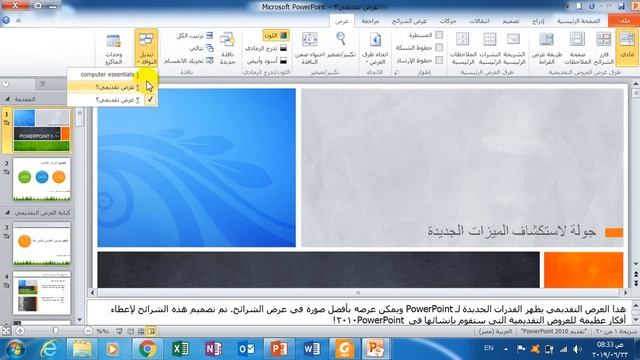The height and width of the screenshot is (360, 640).
Task: Go to next slide arrow button
Action: [636, 282]
